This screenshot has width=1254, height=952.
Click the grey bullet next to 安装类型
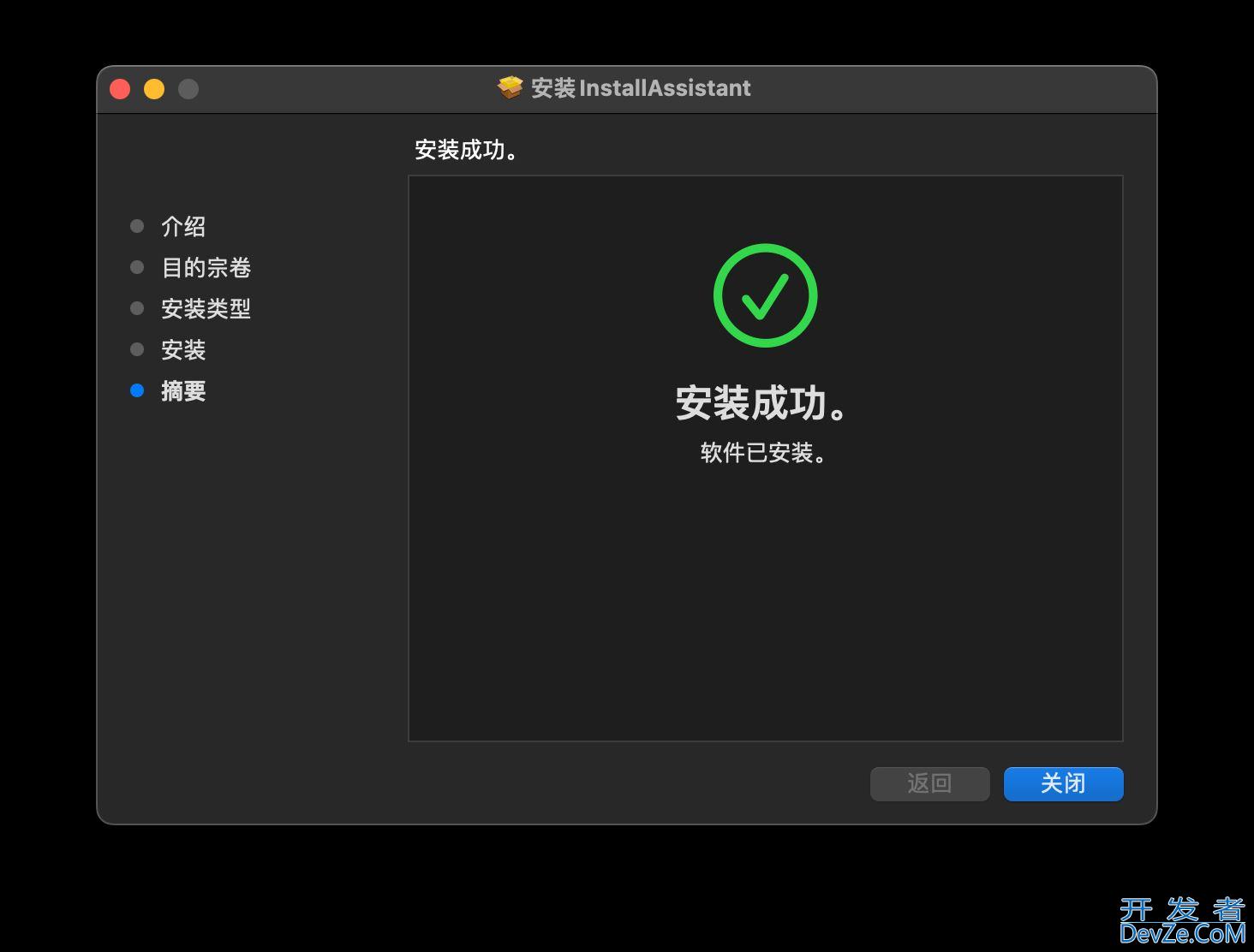pos(137,308)
